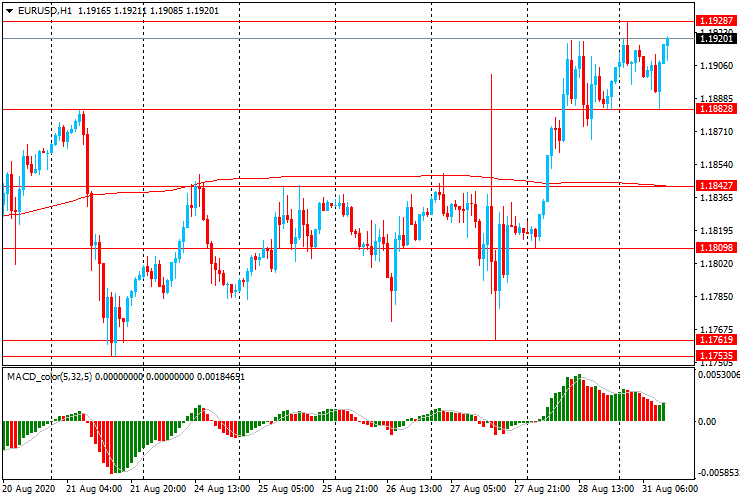Click the 1.18020 value on the price scale

pyautogui.click(x=715, y=264)
